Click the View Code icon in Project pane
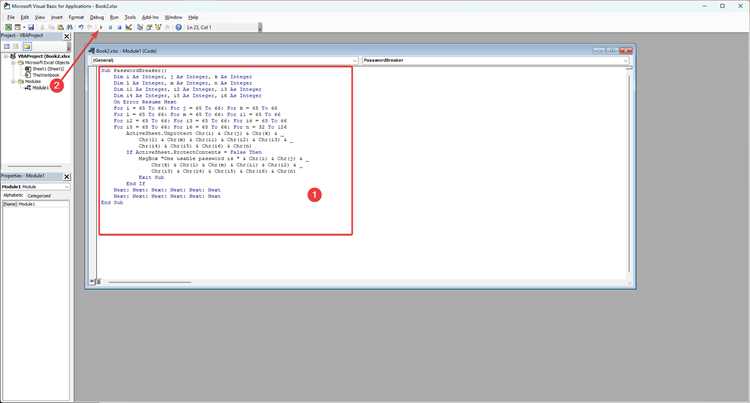This screenshot has height=403, width=750. click(x=7, y=46)
